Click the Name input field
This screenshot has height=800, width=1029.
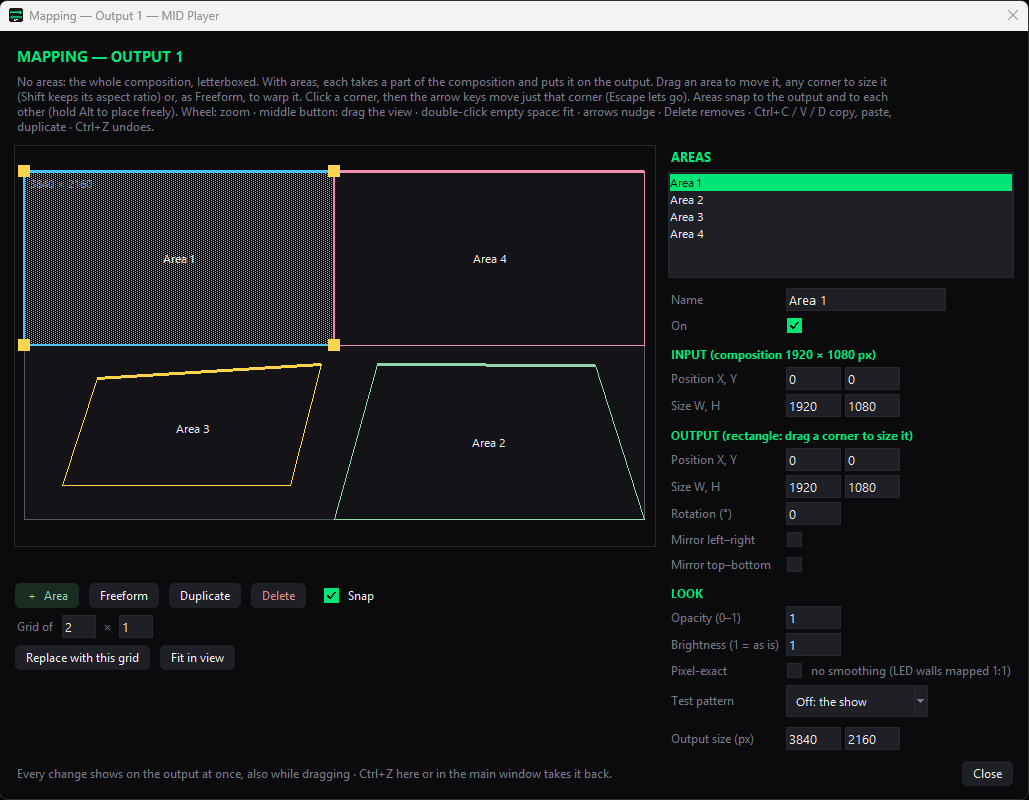pyautogui.click(x=866, y=300)
